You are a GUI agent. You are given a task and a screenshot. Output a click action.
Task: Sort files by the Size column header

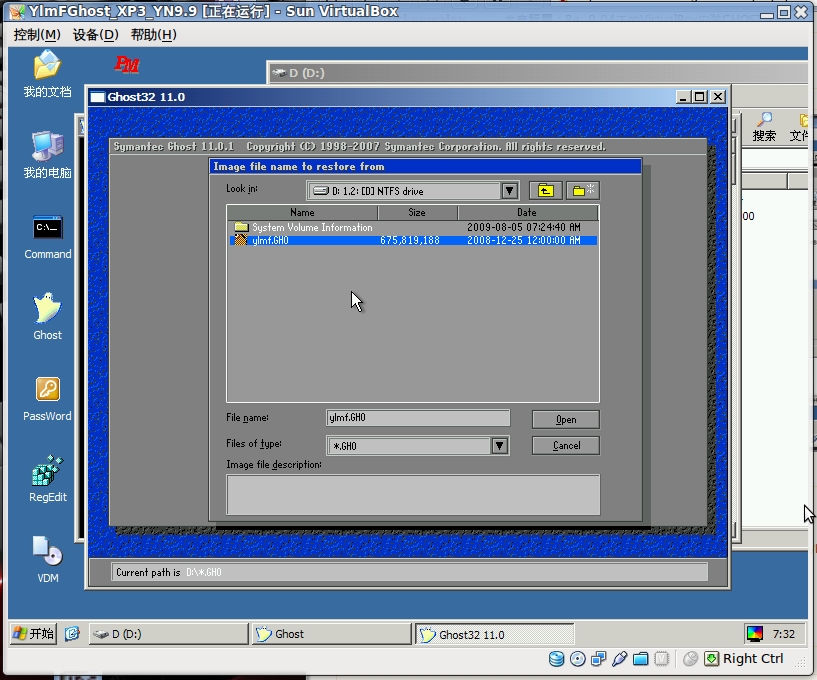pyautogui.click(x=417, y=213)
